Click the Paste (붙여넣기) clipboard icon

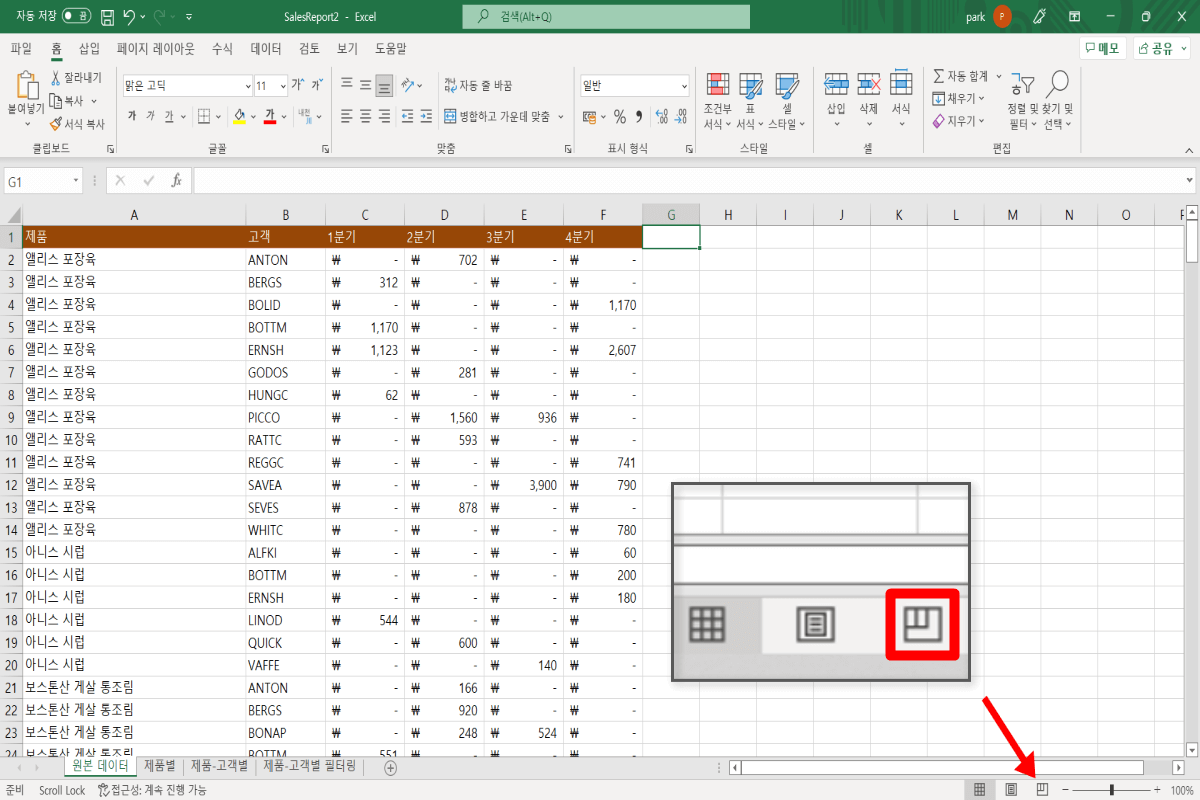click(x=26, y=86)
